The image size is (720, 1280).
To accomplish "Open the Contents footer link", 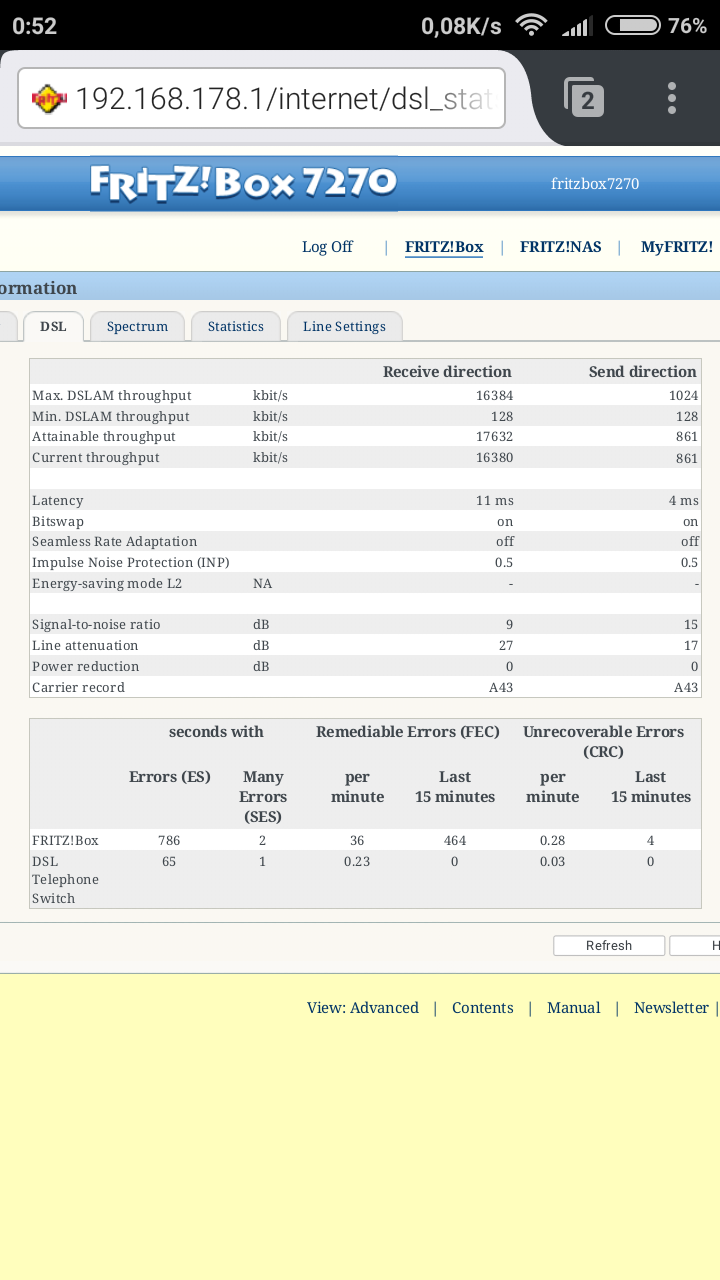I will pyautogui.click(x=482, y=1008).
